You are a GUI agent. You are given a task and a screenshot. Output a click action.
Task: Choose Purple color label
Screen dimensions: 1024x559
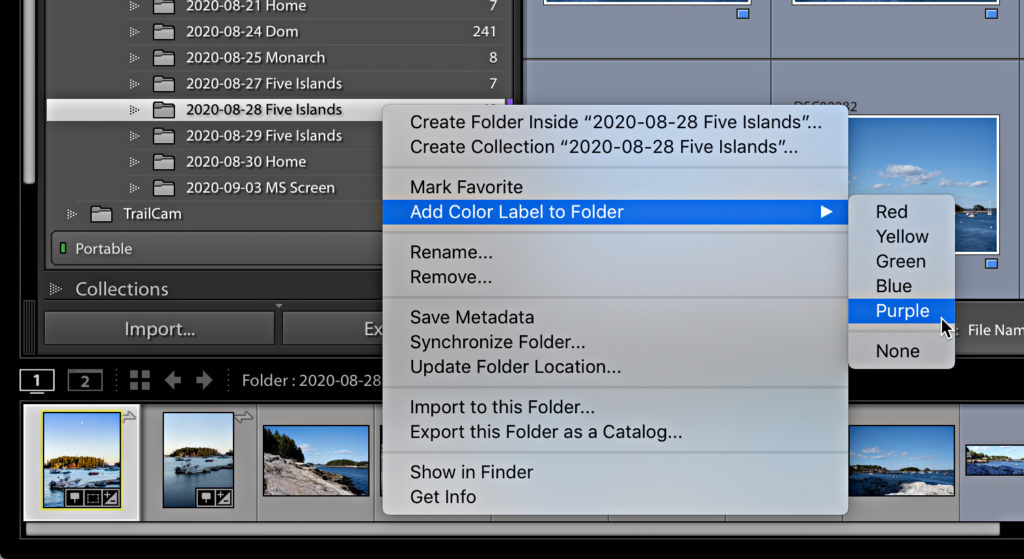(x=901, y=311)
